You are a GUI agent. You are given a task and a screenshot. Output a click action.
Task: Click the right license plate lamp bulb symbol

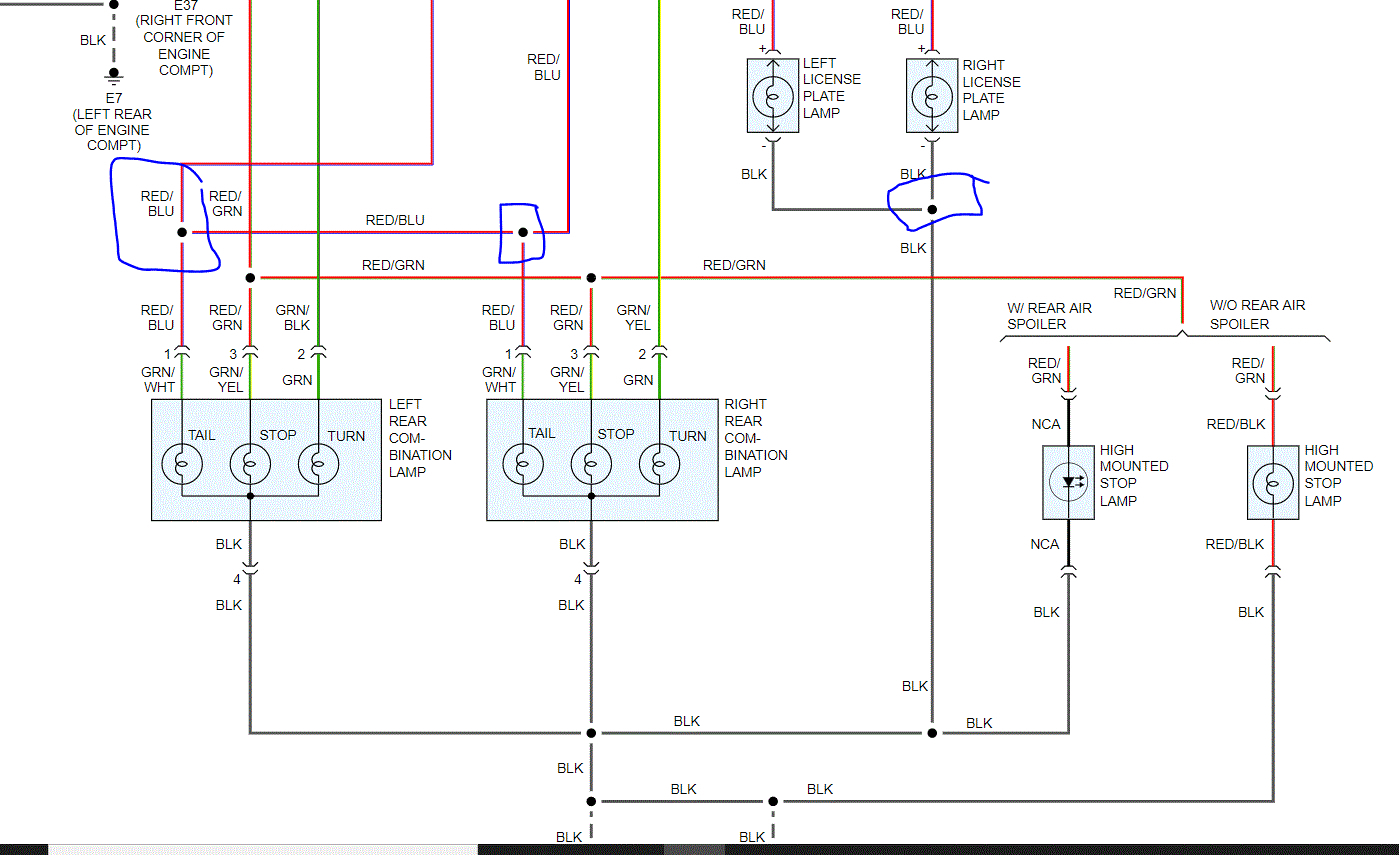pos(932,96)
